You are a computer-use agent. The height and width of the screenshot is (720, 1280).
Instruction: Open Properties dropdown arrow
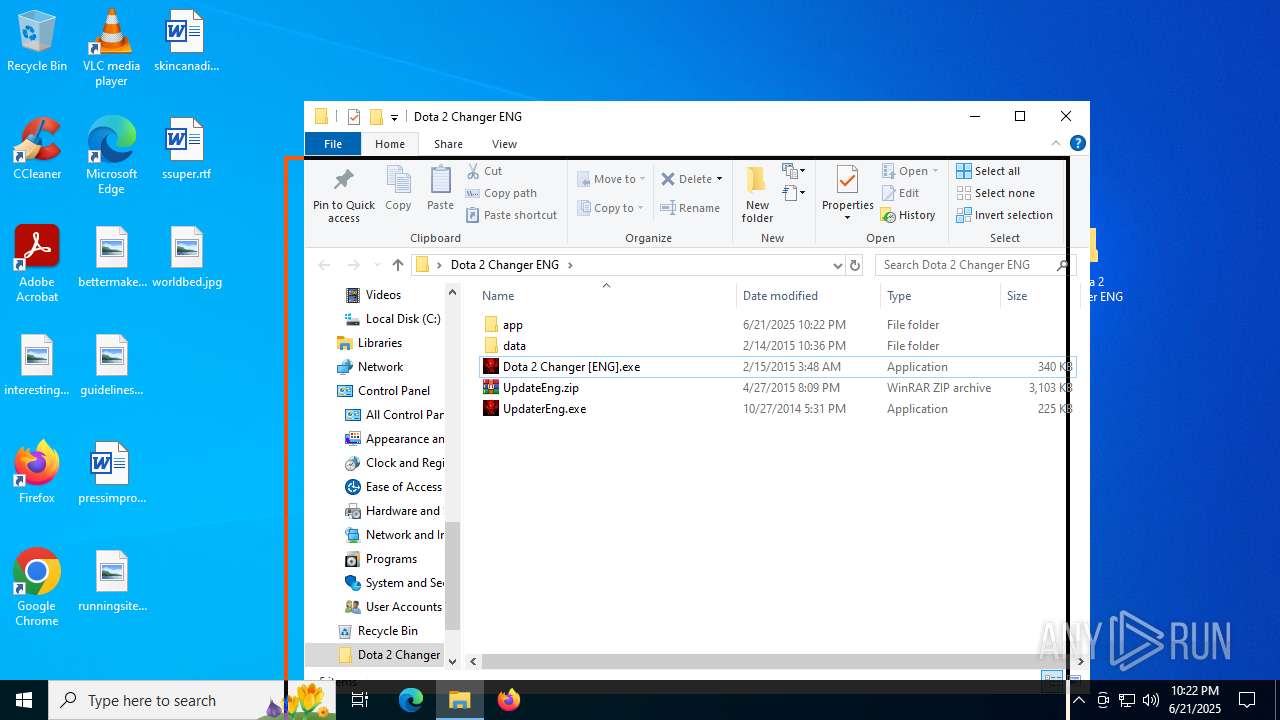coord(847,218)
